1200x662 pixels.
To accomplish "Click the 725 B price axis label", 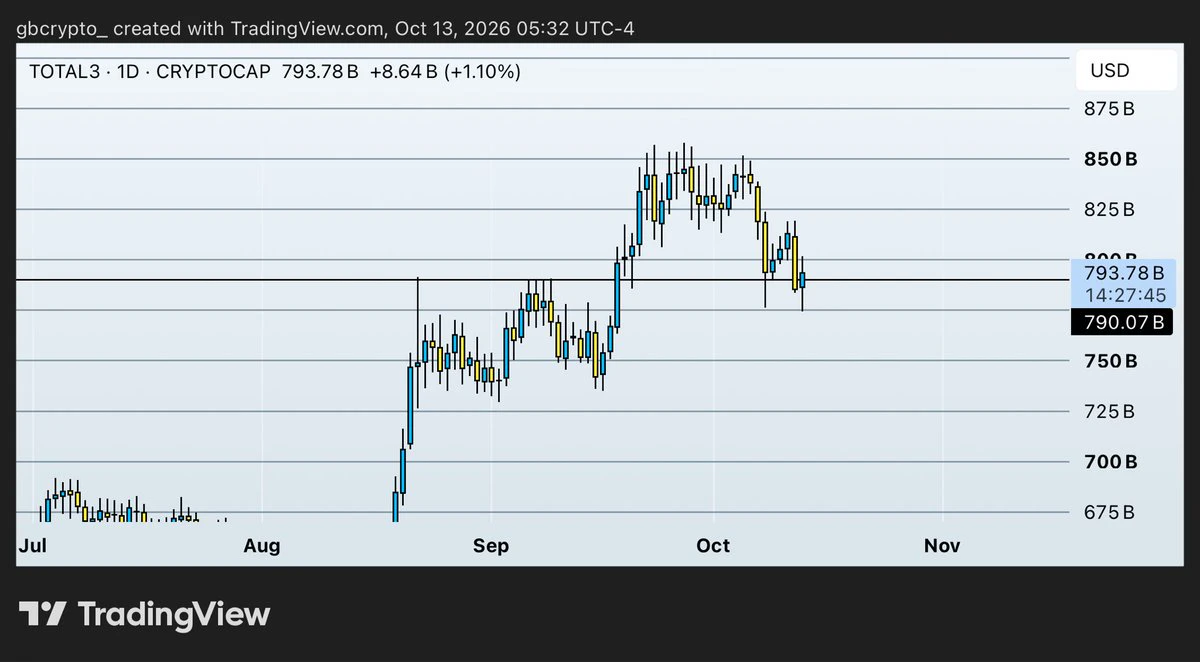I will click(1110, 411).
